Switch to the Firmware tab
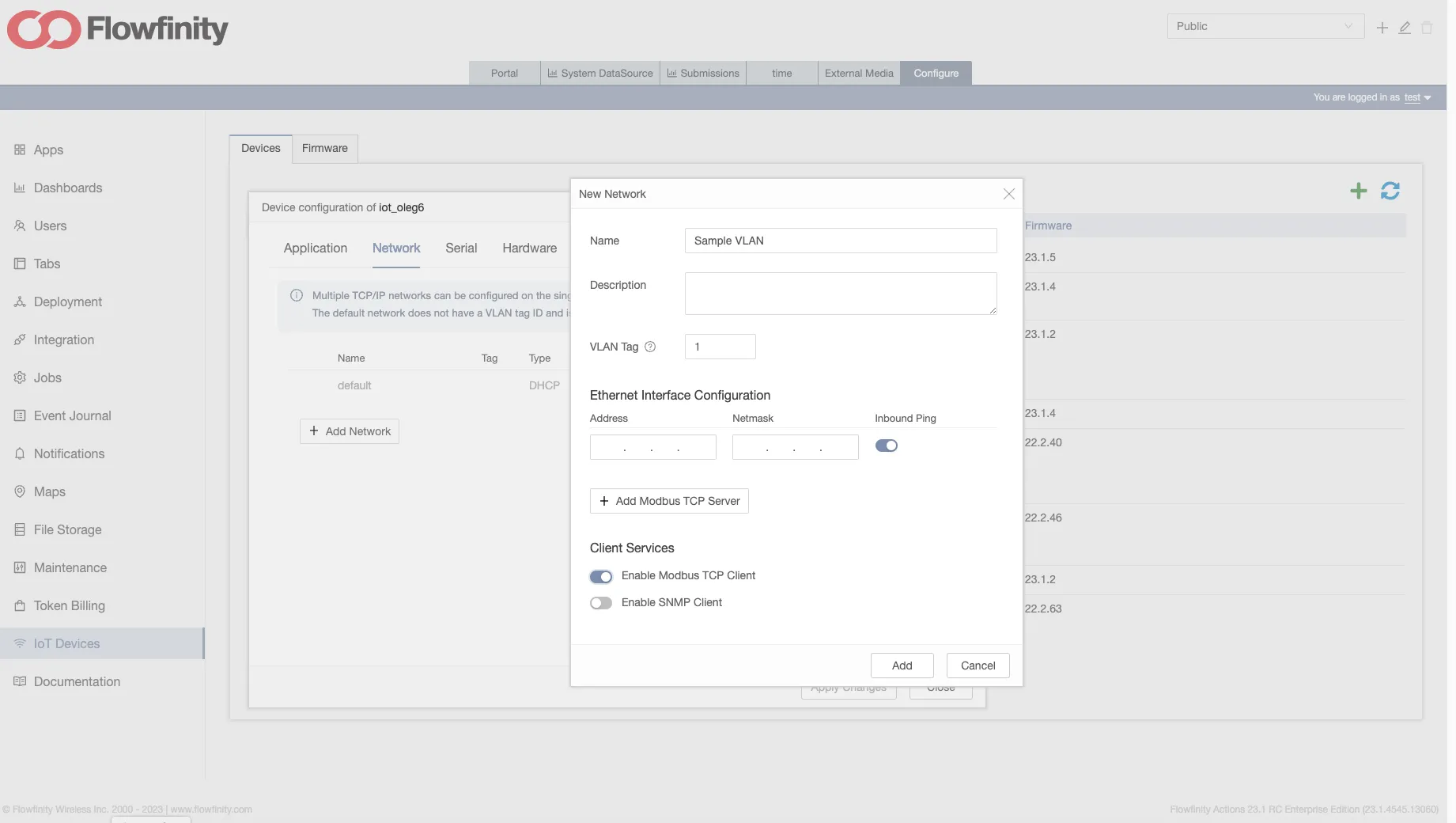The height and width of the screenshot is (823, 1456). (x=324, y=148)
